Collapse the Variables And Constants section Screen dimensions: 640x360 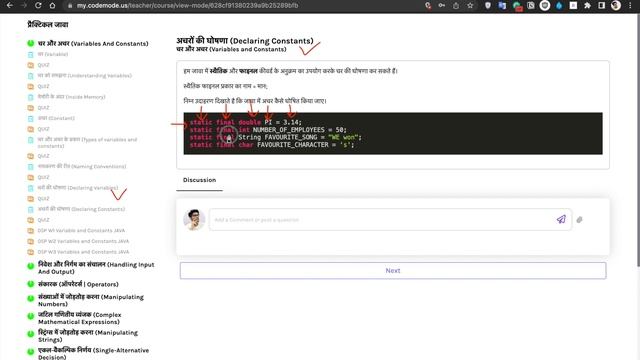pyautogui.click(x=93, y=44)
